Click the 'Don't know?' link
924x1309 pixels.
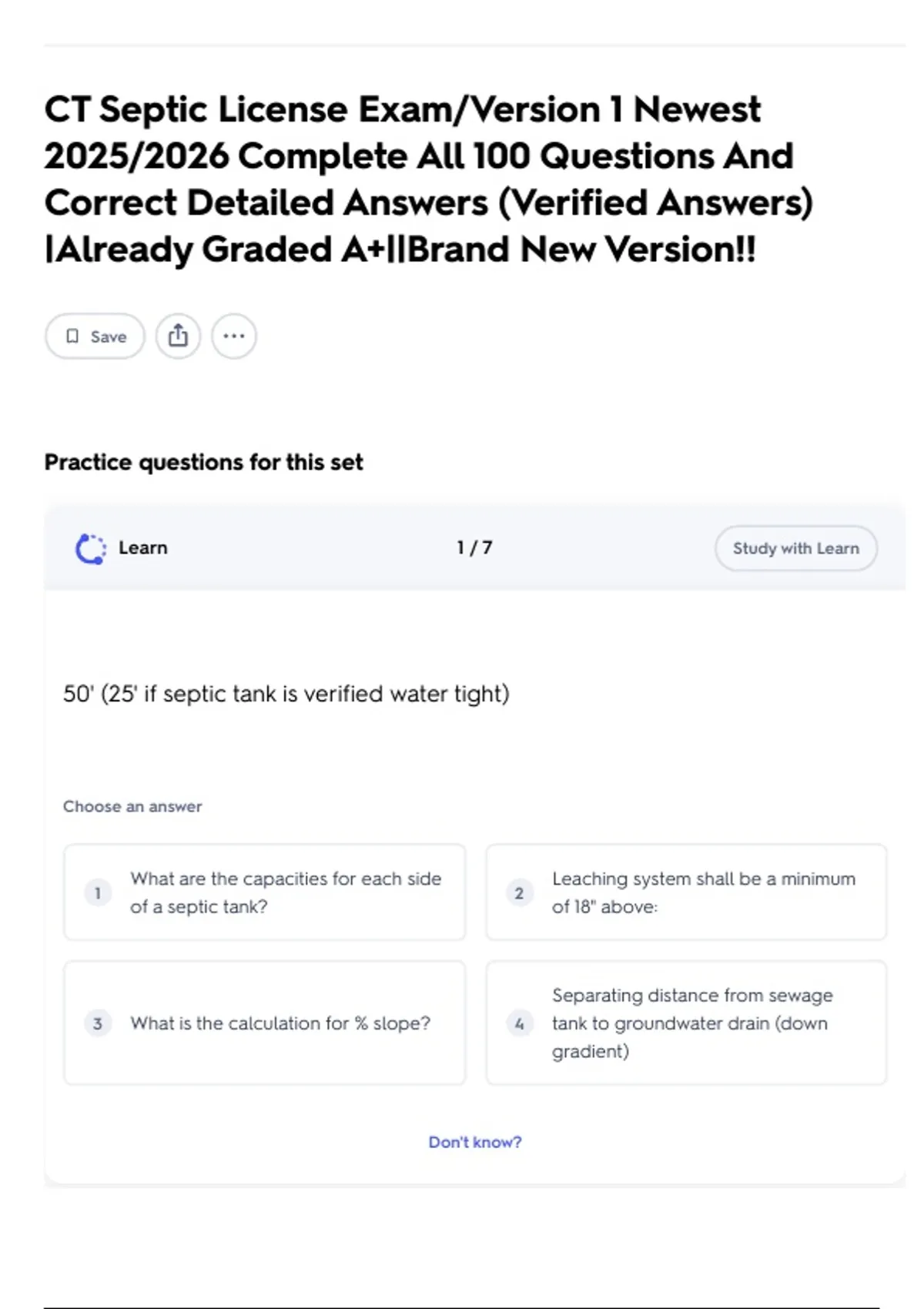point(474,1142)
